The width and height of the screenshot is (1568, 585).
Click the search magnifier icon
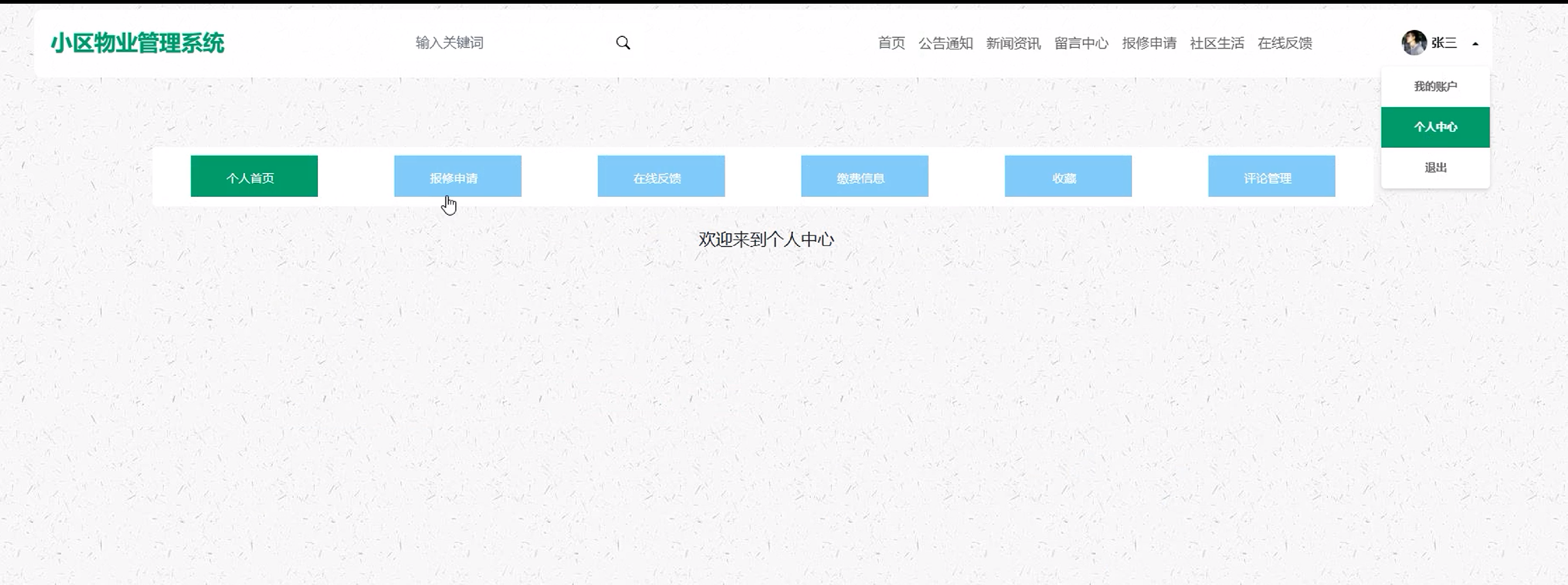pyautogui.click(x=623, y=43)
